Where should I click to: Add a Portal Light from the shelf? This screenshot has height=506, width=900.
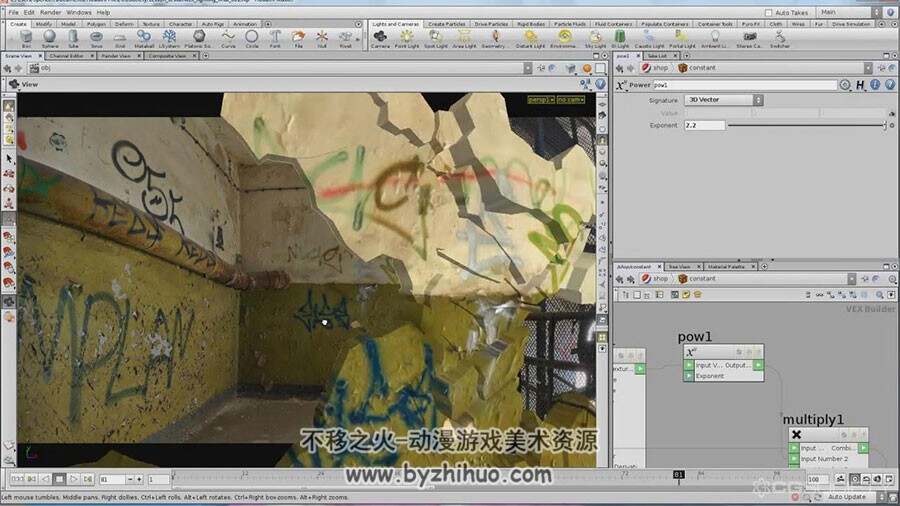tap(682, 39)
